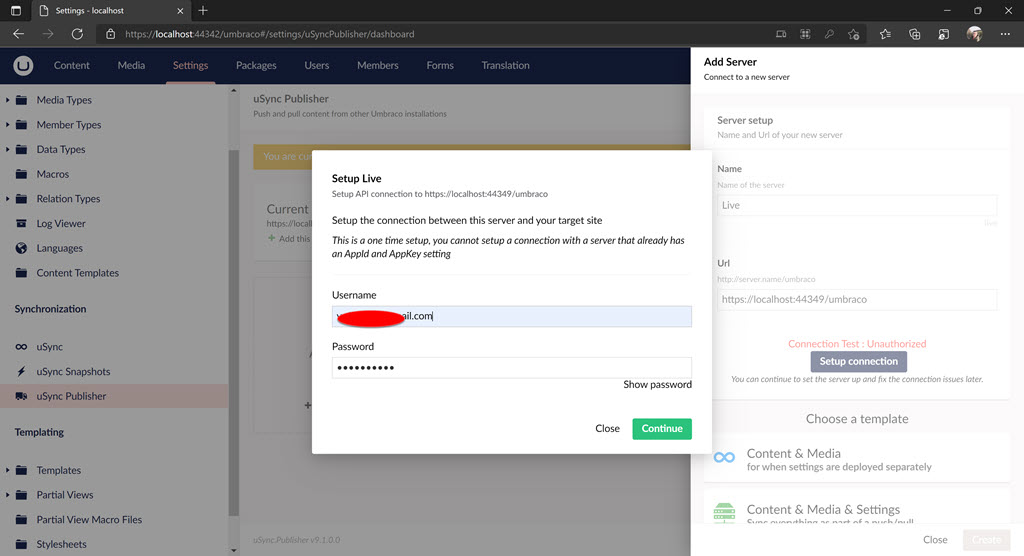
Task: Close the Setup Live dialog
Action: (x=607, y=429)
